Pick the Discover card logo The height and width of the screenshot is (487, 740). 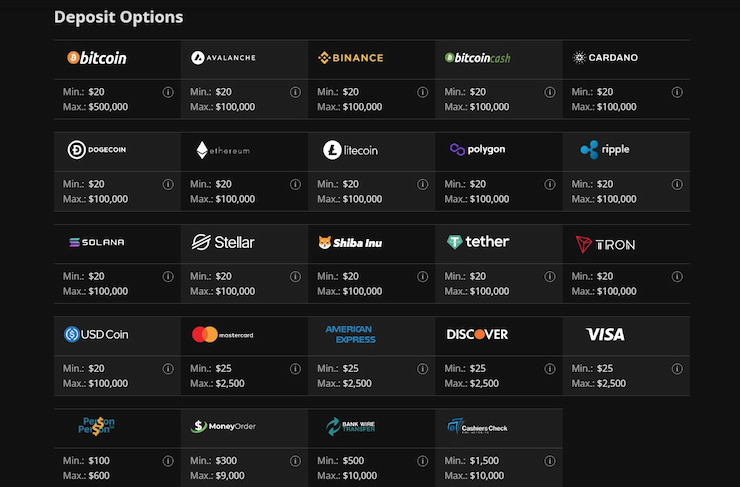coord(478,334)
